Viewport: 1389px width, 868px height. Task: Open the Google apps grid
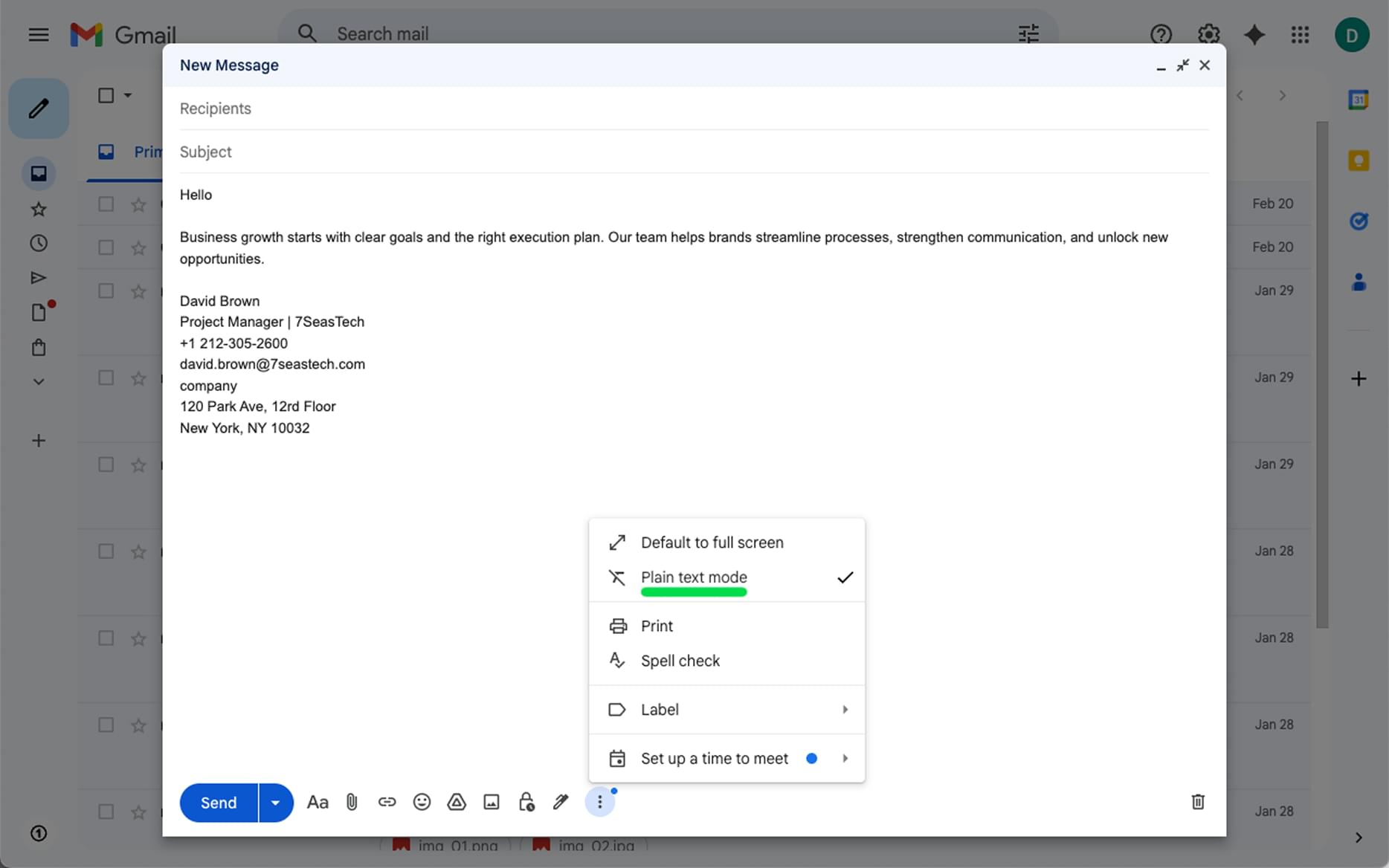click(x=1300, y=34)
